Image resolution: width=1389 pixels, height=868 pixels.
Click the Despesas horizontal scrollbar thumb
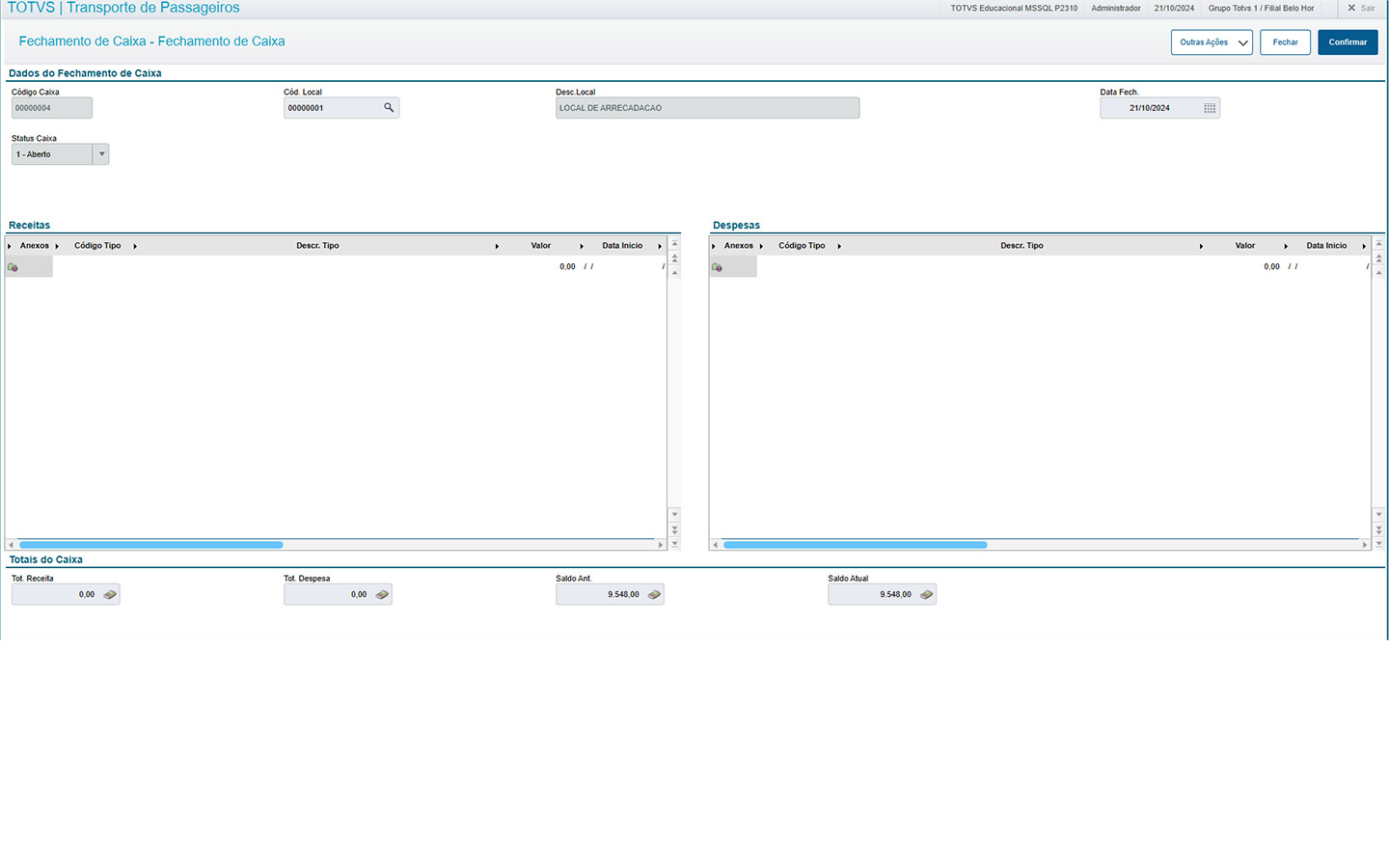(855, 545)
